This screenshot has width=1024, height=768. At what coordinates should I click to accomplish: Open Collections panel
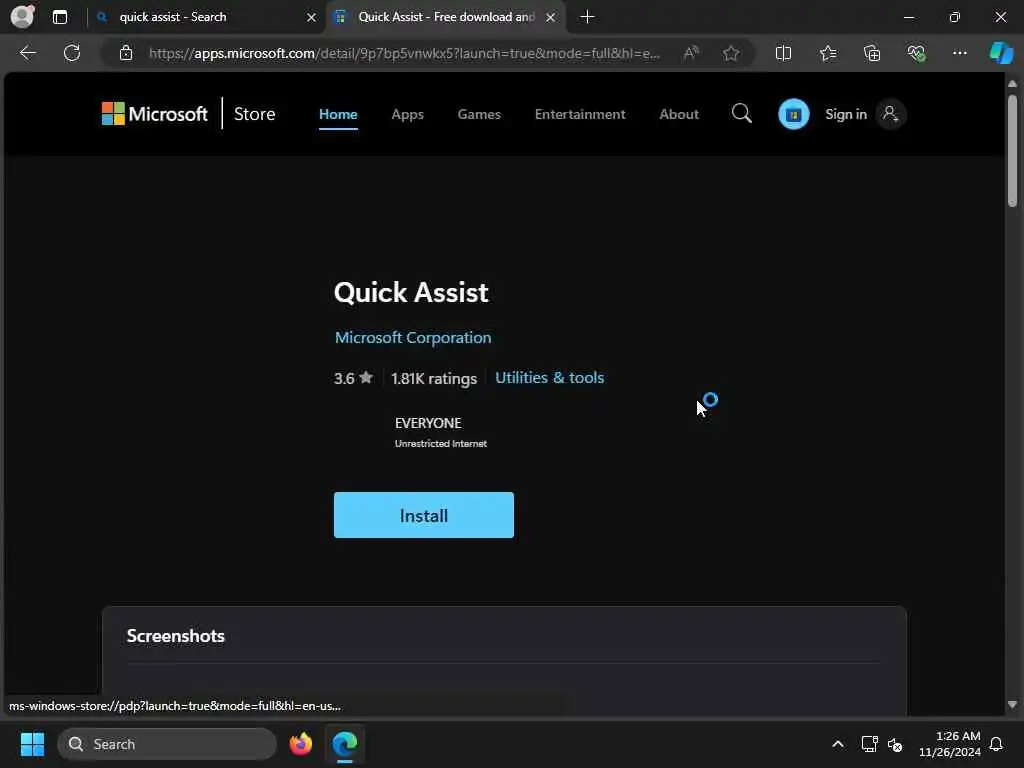point(872,53)
